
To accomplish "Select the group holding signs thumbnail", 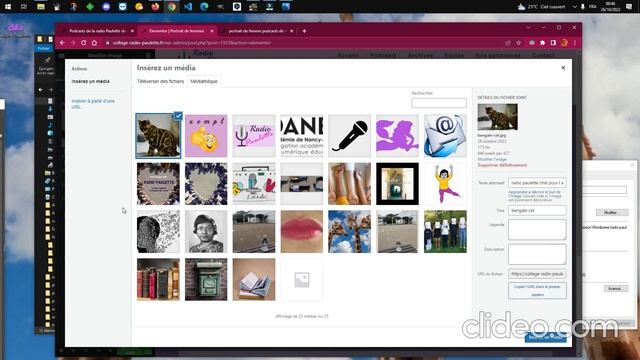I will 445,231.
